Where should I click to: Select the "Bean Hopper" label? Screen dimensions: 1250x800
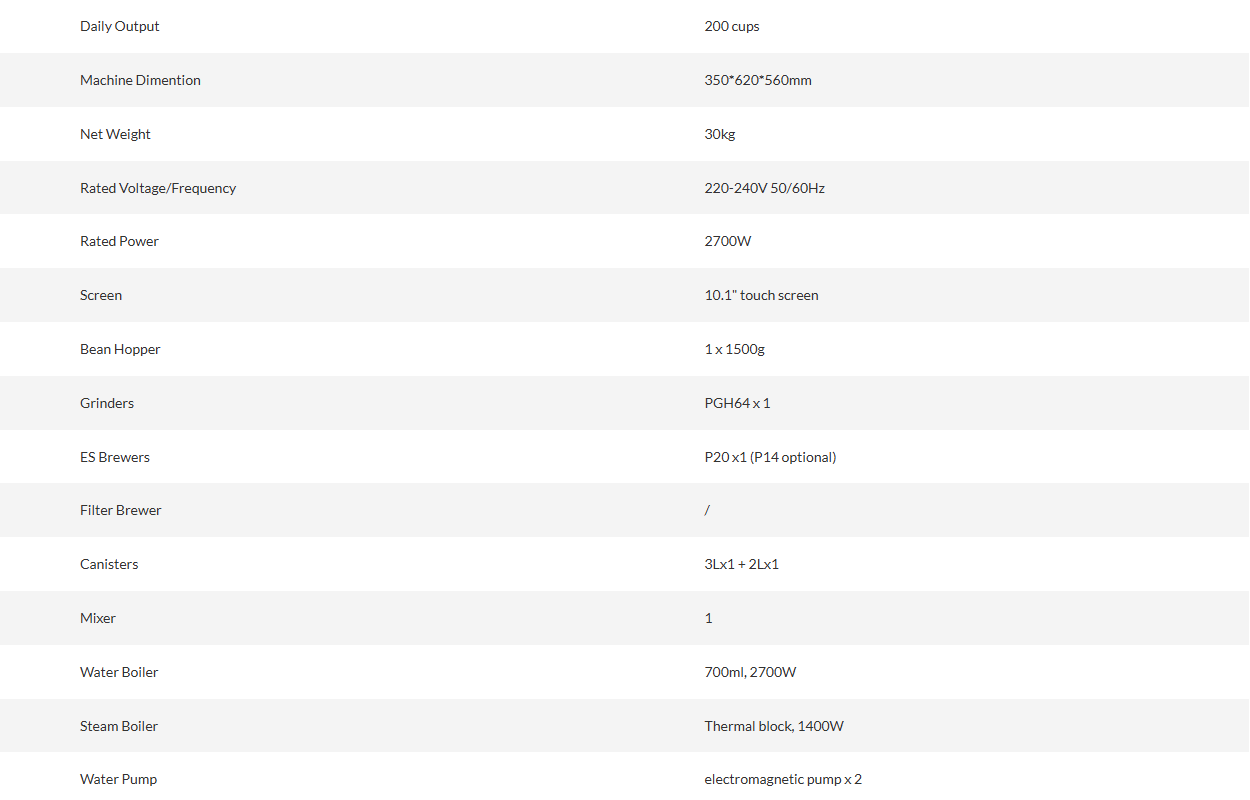pyautogui.click(x=120, y=349)
